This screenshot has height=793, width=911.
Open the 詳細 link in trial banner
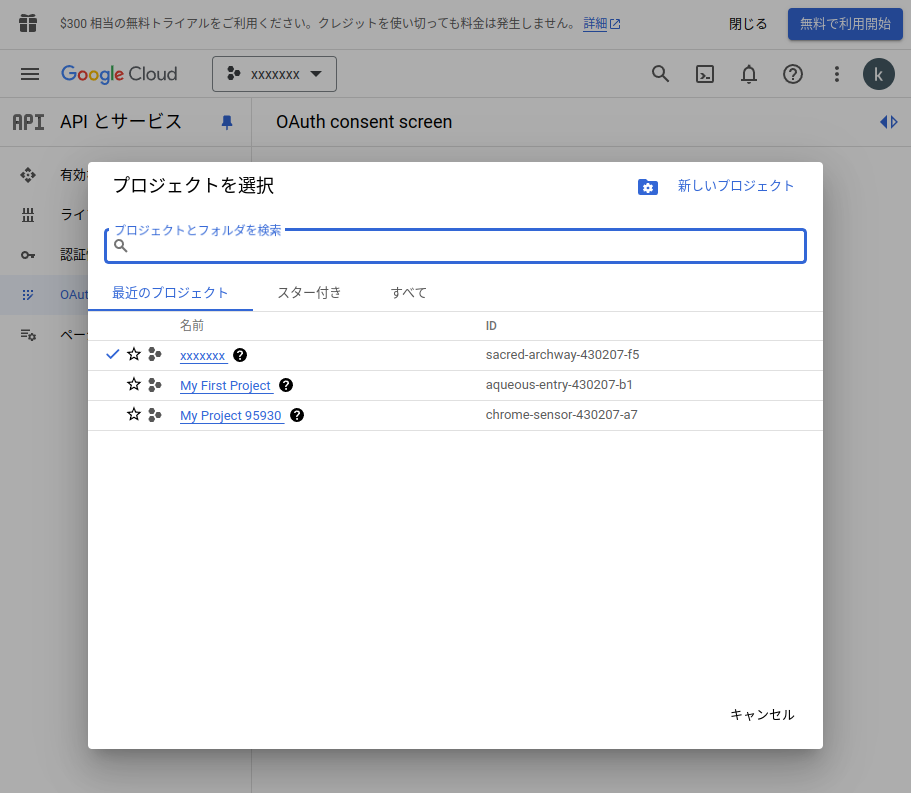(x=602, y=23)
